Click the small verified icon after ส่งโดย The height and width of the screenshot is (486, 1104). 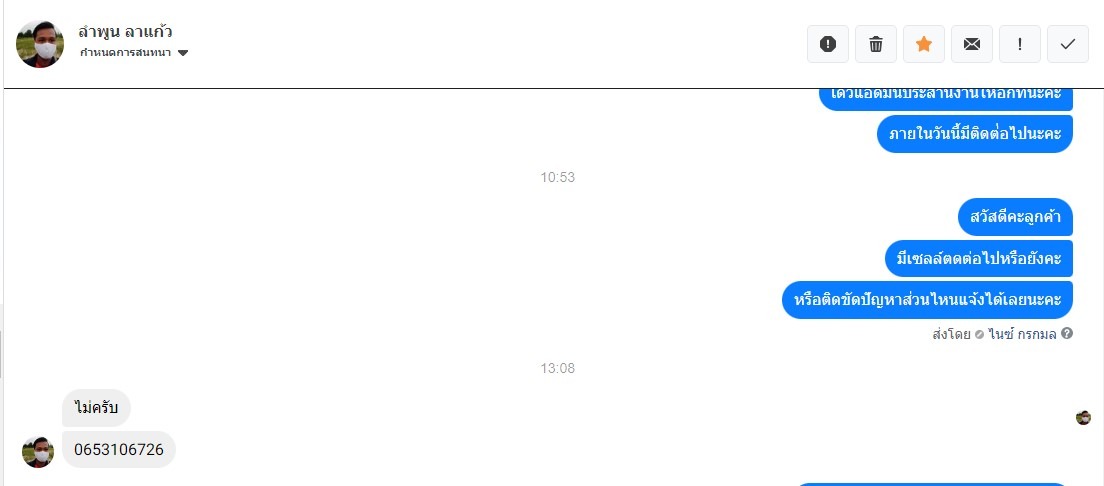979,335
